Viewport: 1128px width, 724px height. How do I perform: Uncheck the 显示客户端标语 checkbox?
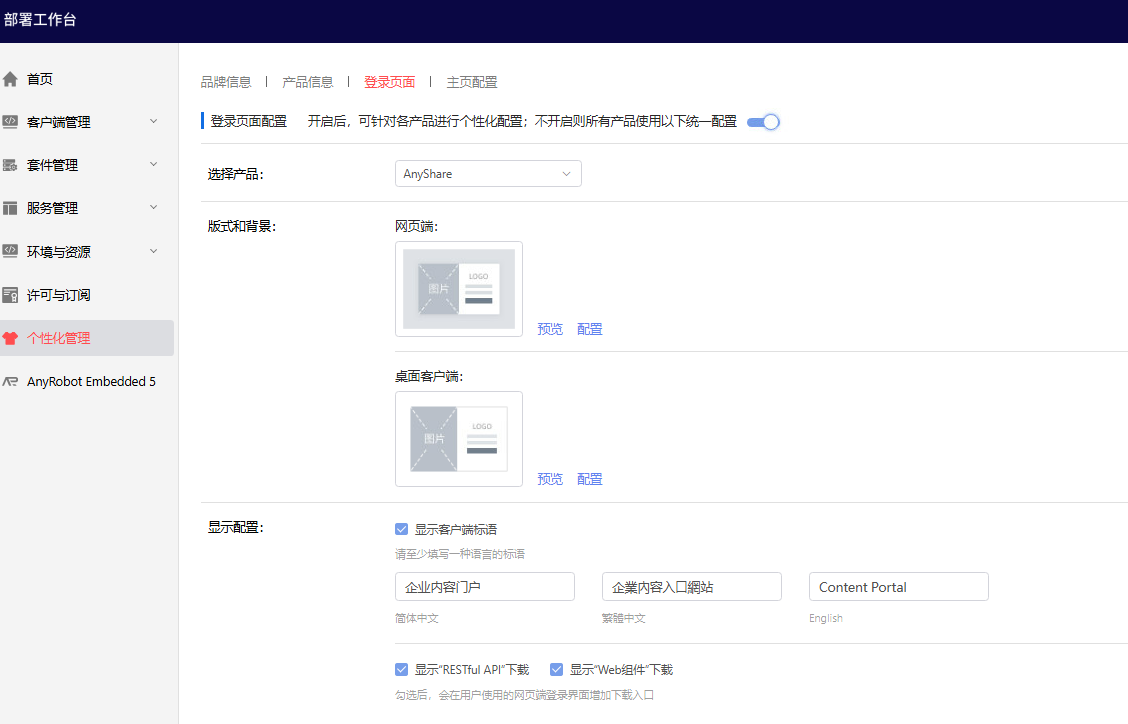coord(402,529)
